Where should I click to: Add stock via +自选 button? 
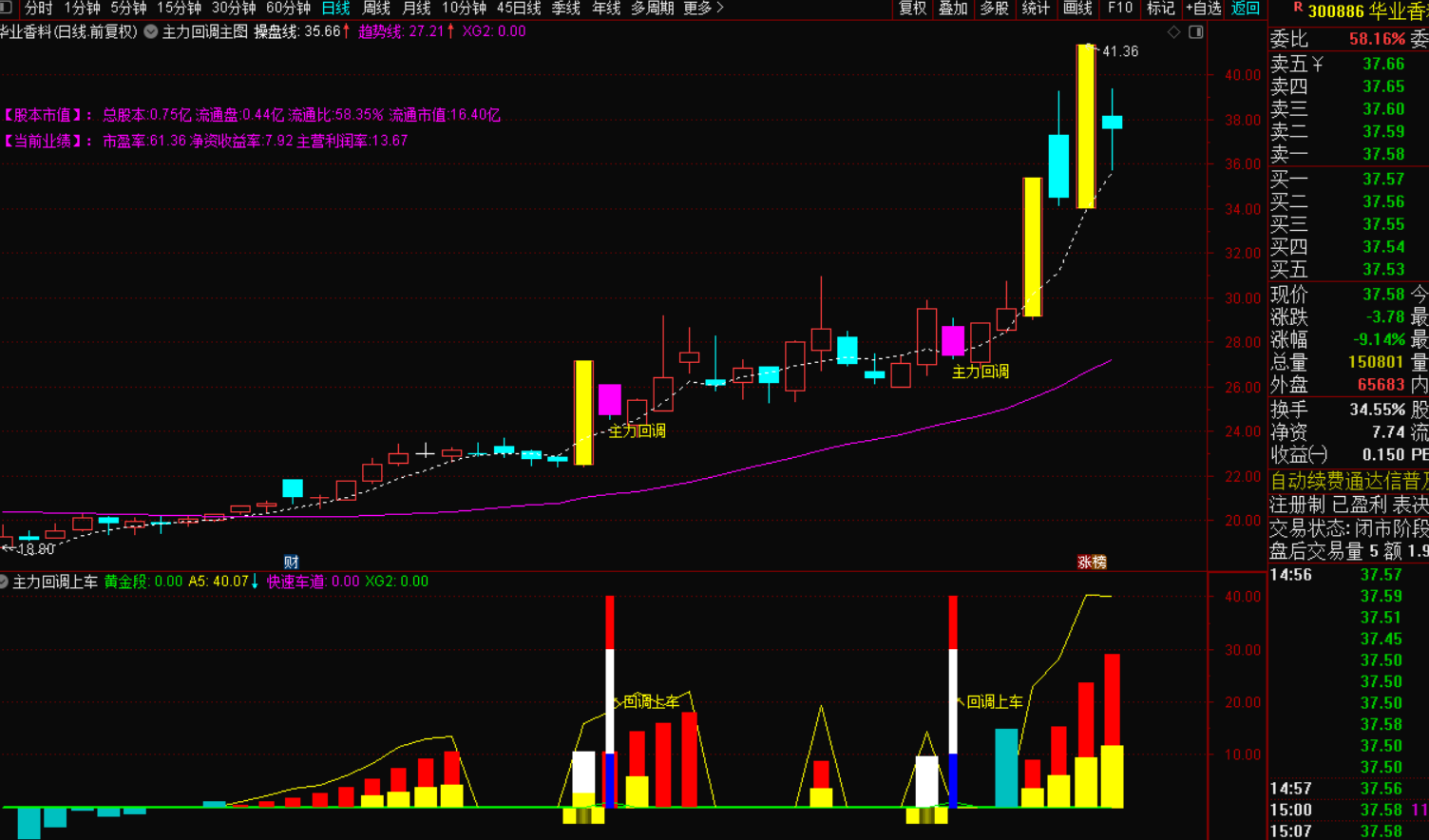click(x=1203, y=9)
